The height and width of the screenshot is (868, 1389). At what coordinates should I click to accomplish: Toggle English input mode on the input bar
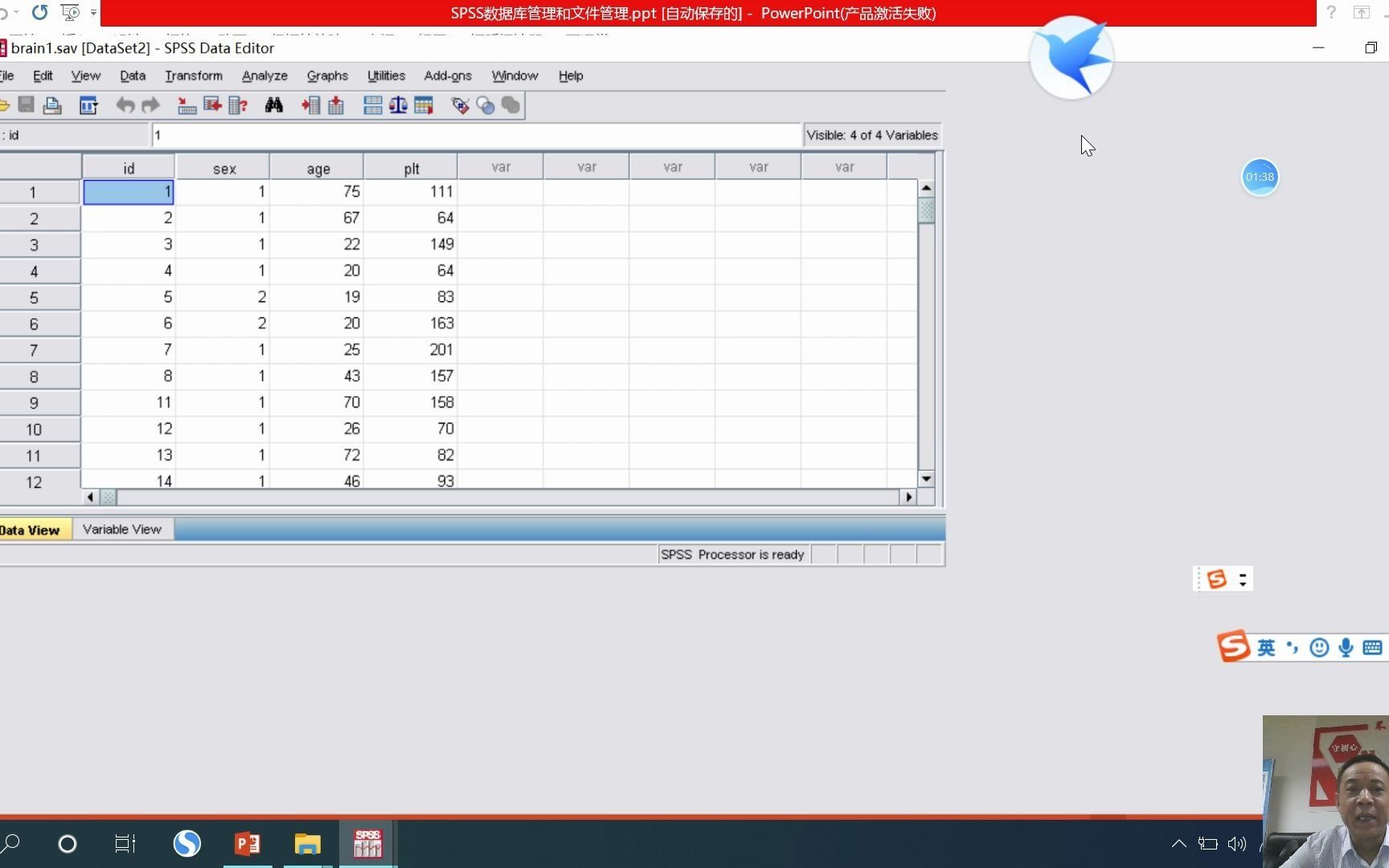pos(1266,648)
